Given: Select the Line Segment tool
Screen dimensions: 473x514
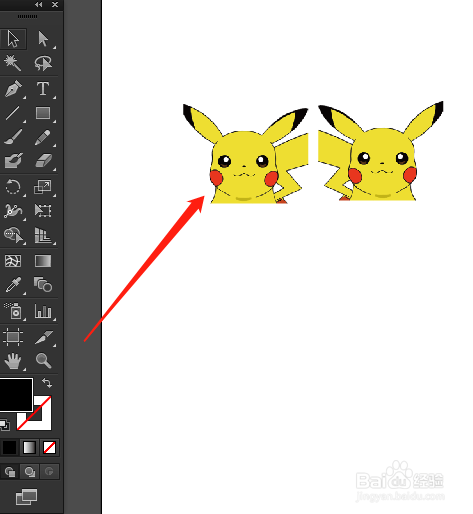Looking at the screenshot, I should 13,113.
